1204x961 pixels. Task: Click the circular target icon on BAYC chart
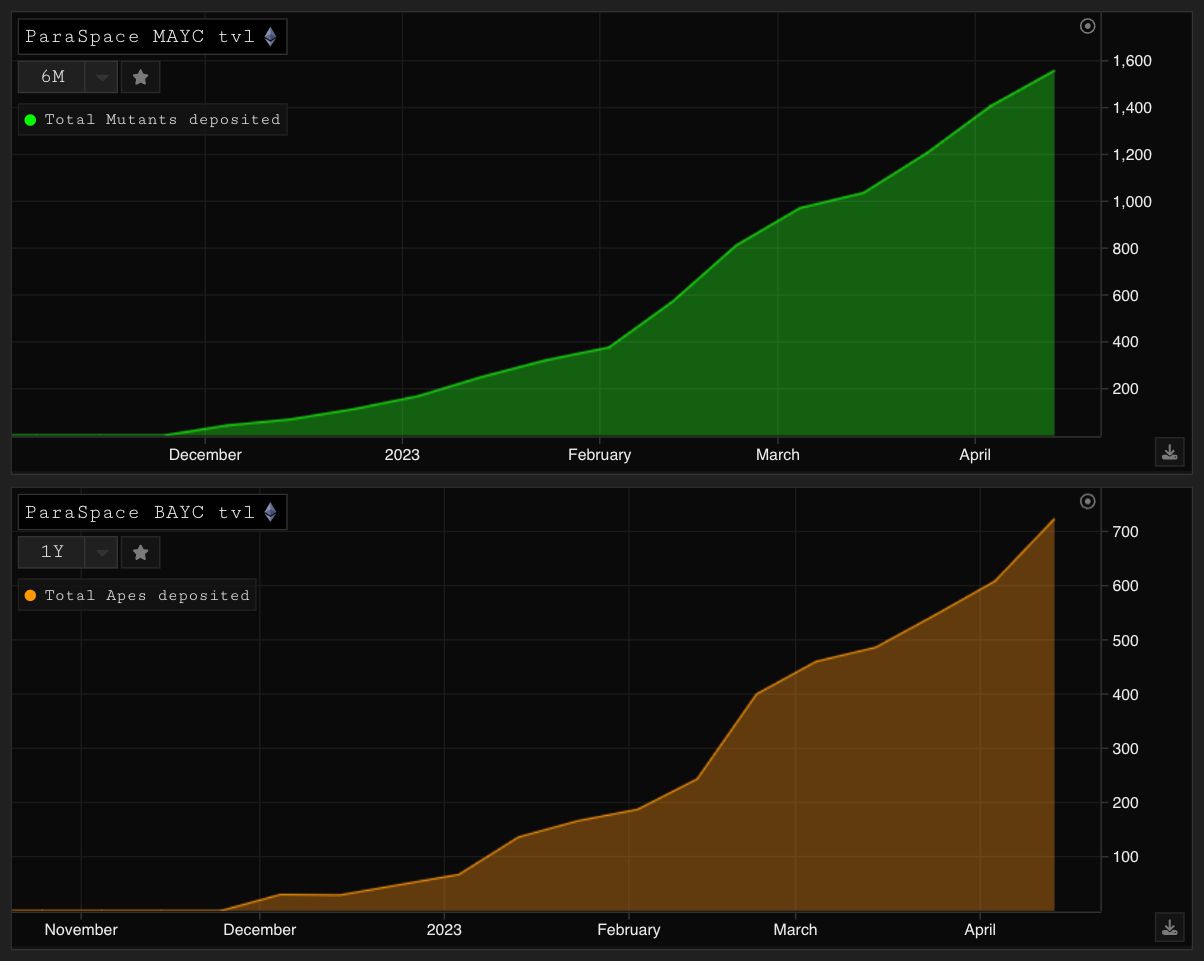pos(1088,501)
